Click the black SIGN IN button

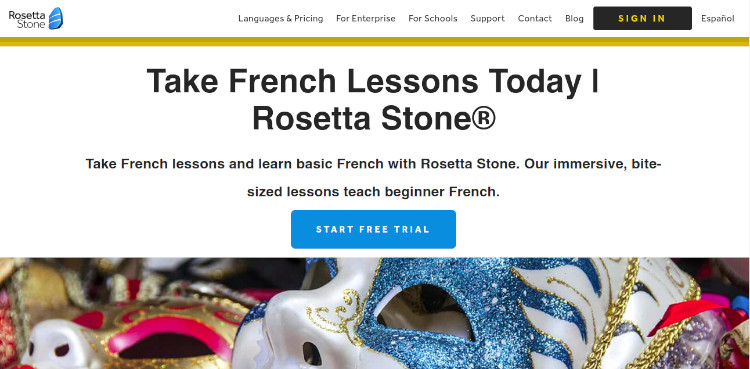(642, 18)
